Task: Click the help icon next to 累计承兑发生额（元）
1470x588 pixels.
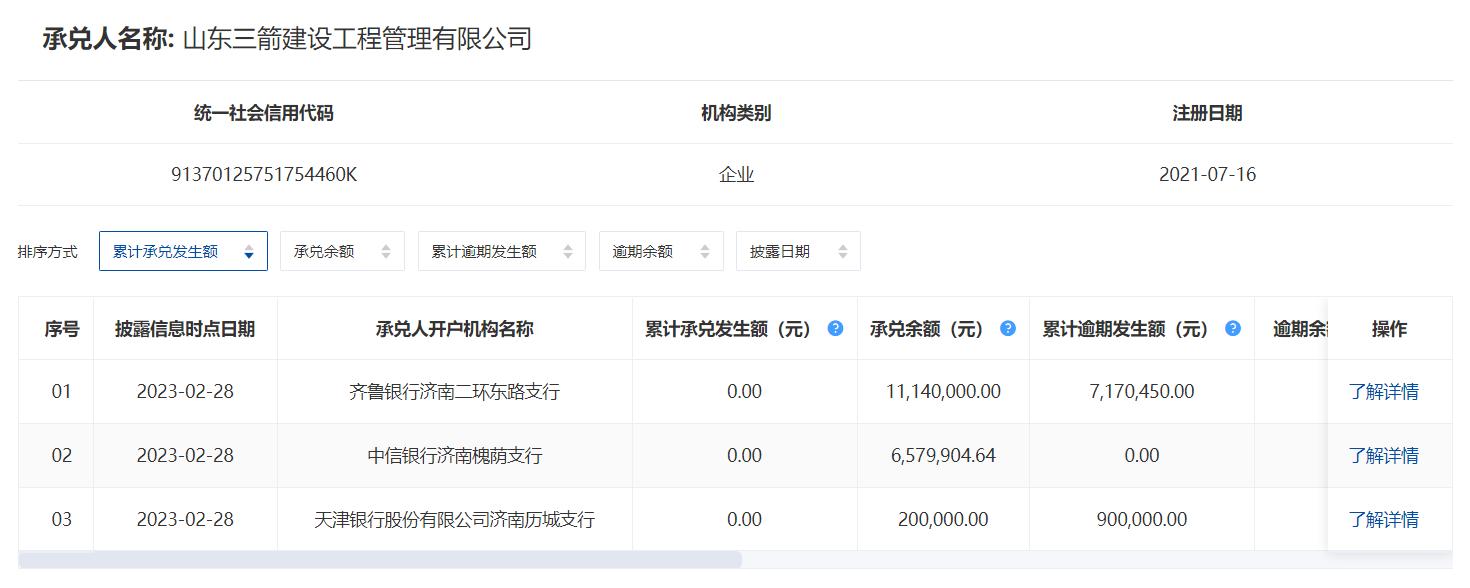Action: click(834, 328)
